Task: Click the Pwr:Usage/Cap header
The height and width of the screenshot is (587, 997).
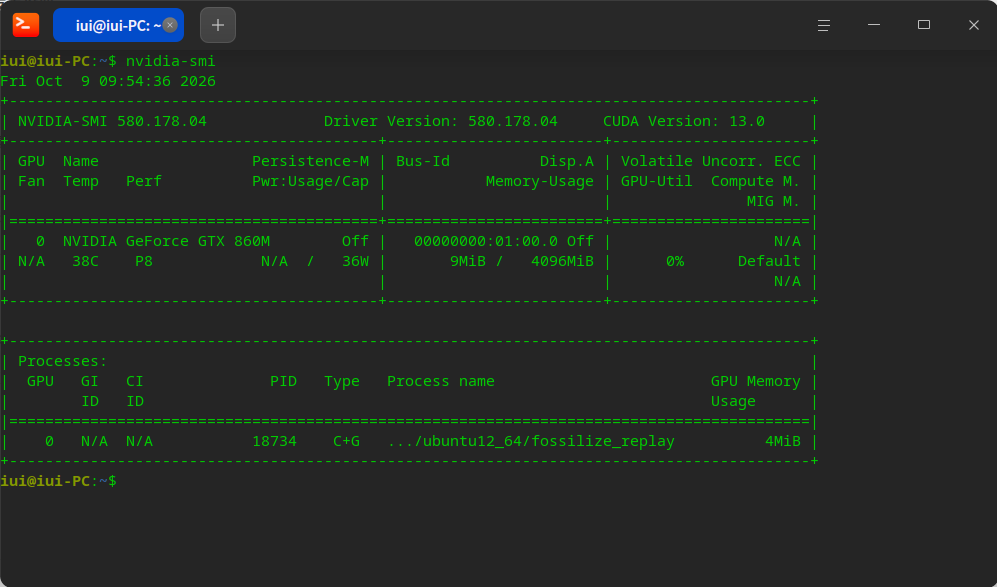Action: [310, 181]
